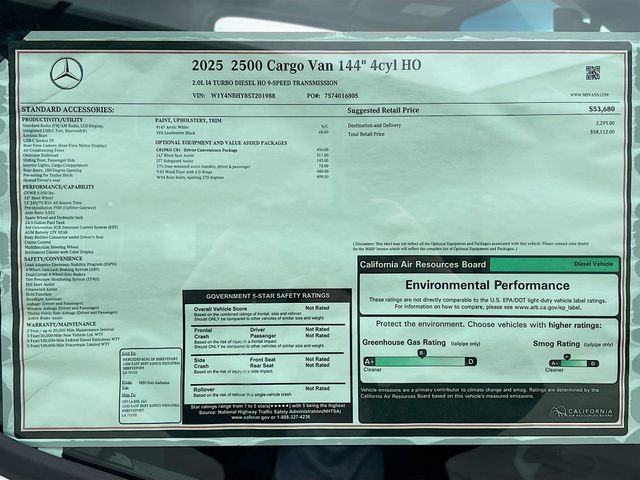The image size is (640, 480).
Task: Click the 'Tire Pressure Monitoring System' line
Action: (62, 279)
